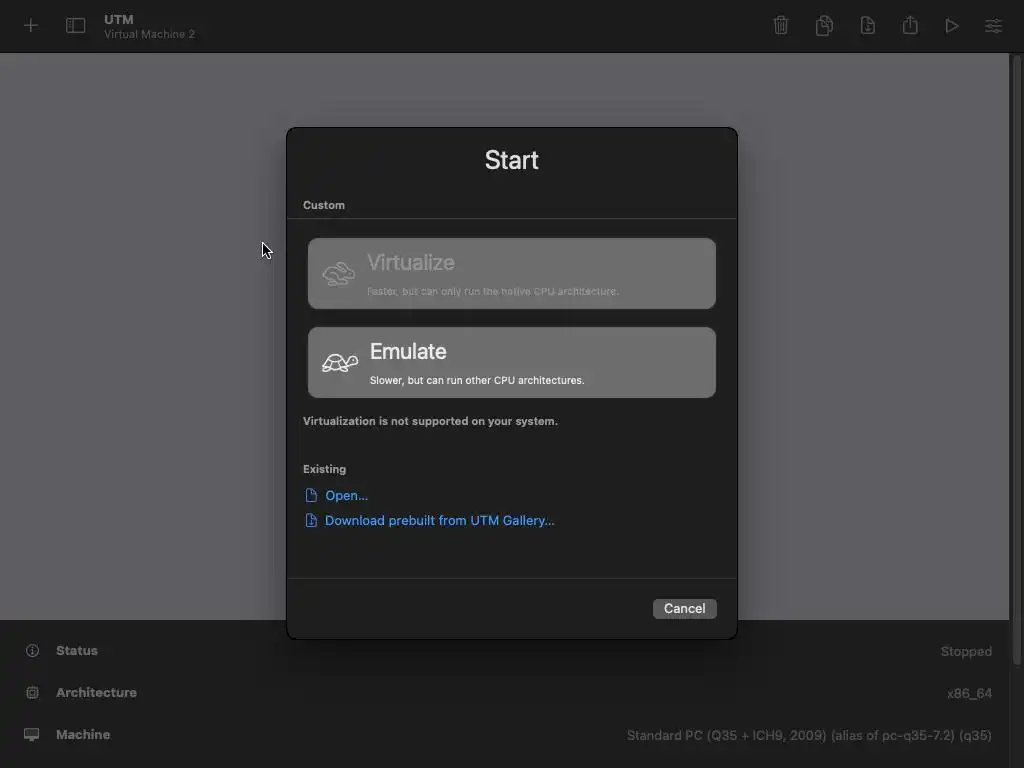Open an existing VM via Open…
The image size is (1024, 768).
tap(346, 496)
